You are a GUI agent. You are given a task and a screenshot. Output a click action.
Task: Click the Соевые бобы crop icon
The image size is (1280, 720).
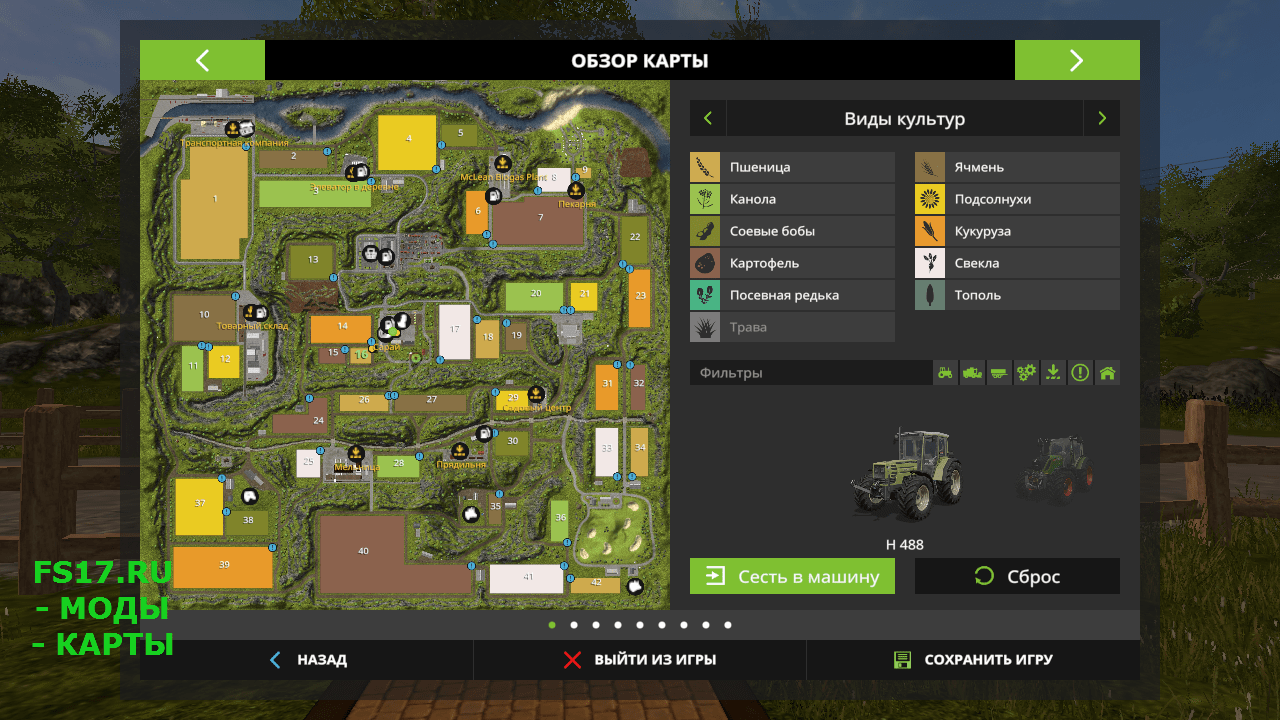coord(705,231)
